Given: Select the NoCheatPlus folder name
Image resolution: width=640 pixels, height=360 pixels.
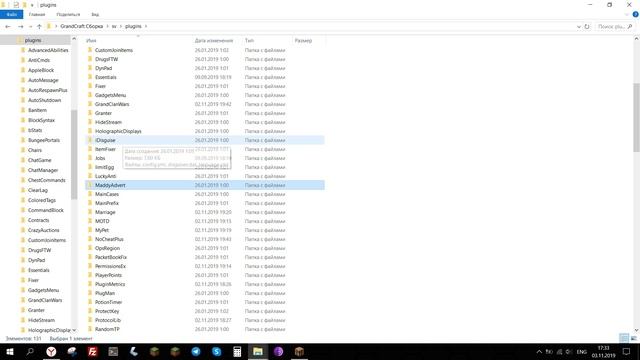Looking at the screenshot, I should coord(109,239).
